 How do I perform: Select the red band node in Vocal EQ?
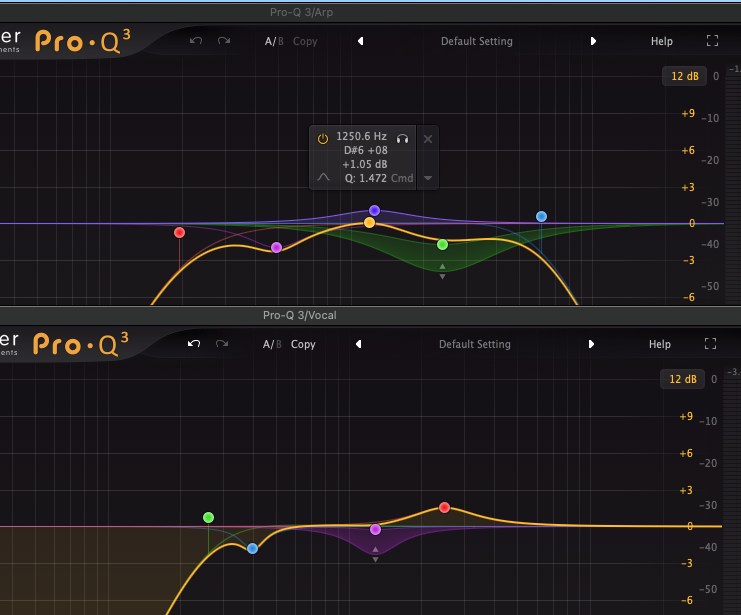click(x=444, y=508)
